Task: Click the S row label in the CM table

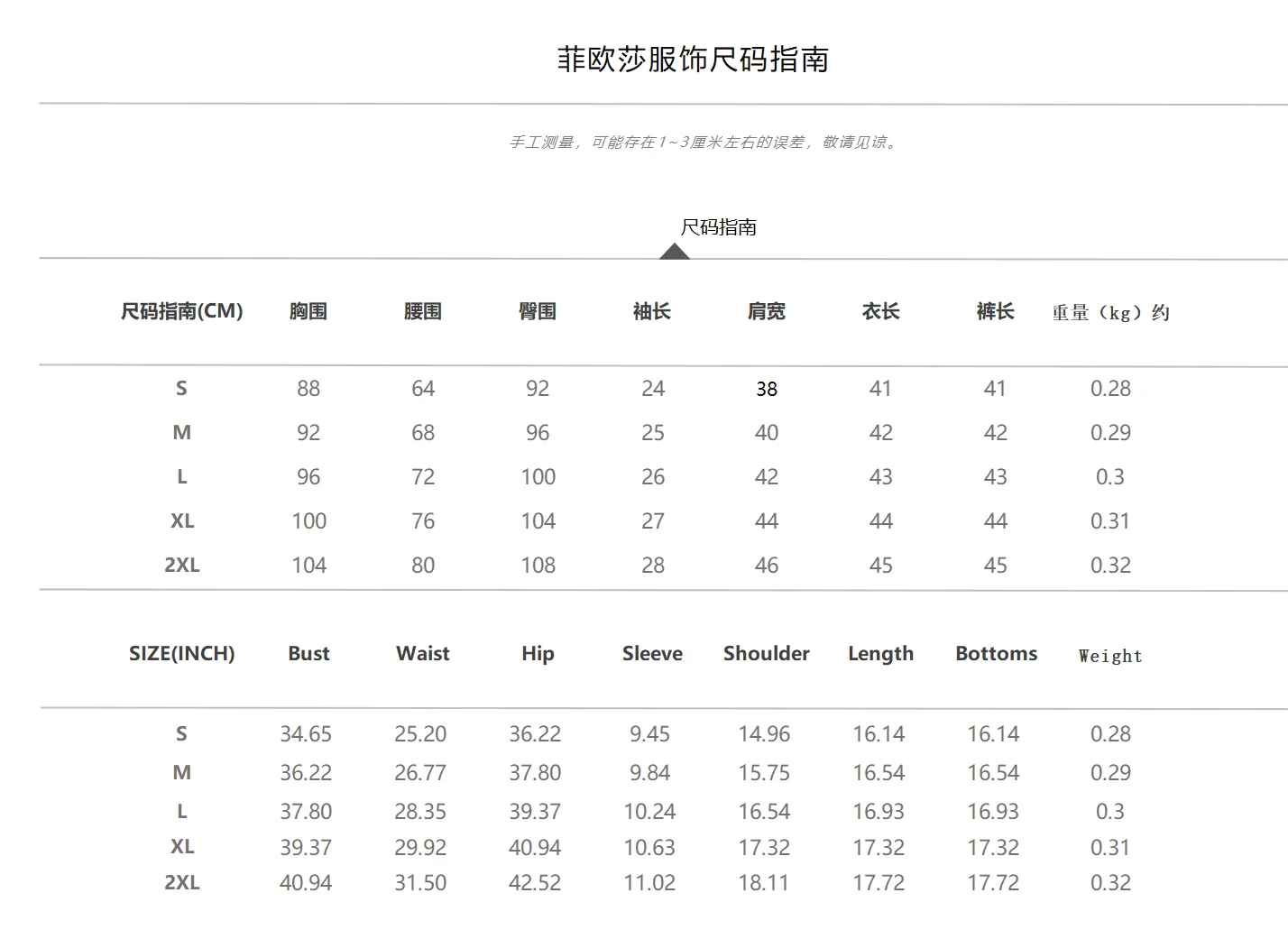Action: coord(181,389)
